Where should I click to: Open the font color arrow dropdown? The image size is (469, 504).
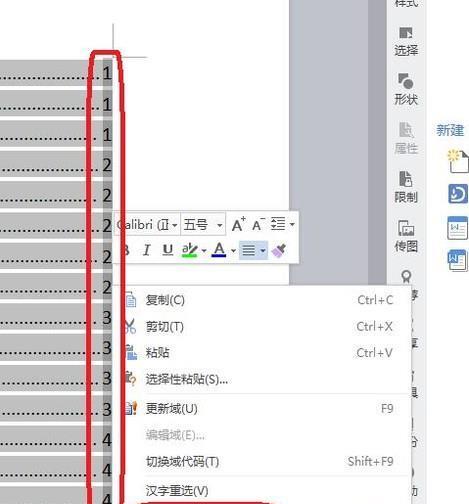[x=233, y=251]
